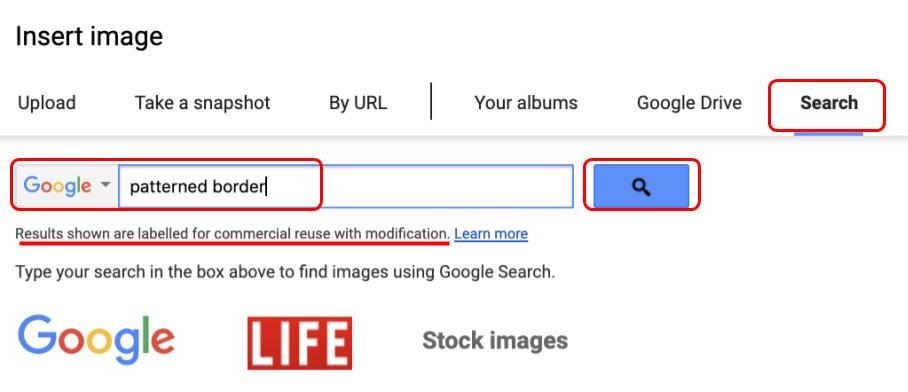Click the Stock images label
Screen dimensions: 908x392
click(495, 340)
